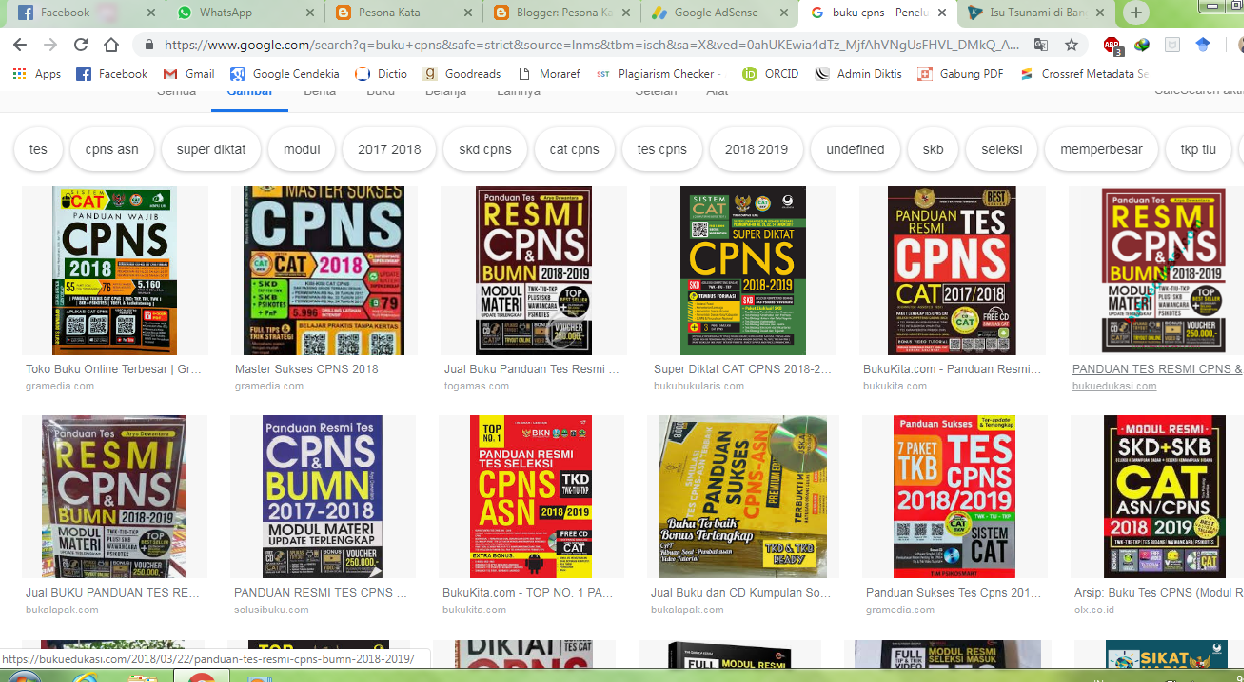Viewport: 1244px width, 682px height.
Task: Filter images by the 'tes' chip
Action: 38,150
